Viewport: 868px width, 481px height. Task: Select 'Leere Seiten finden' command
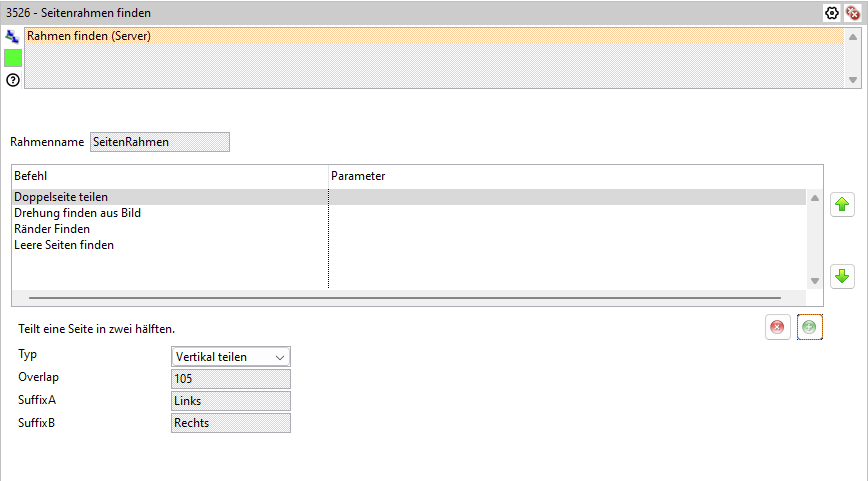click(64, 245)
